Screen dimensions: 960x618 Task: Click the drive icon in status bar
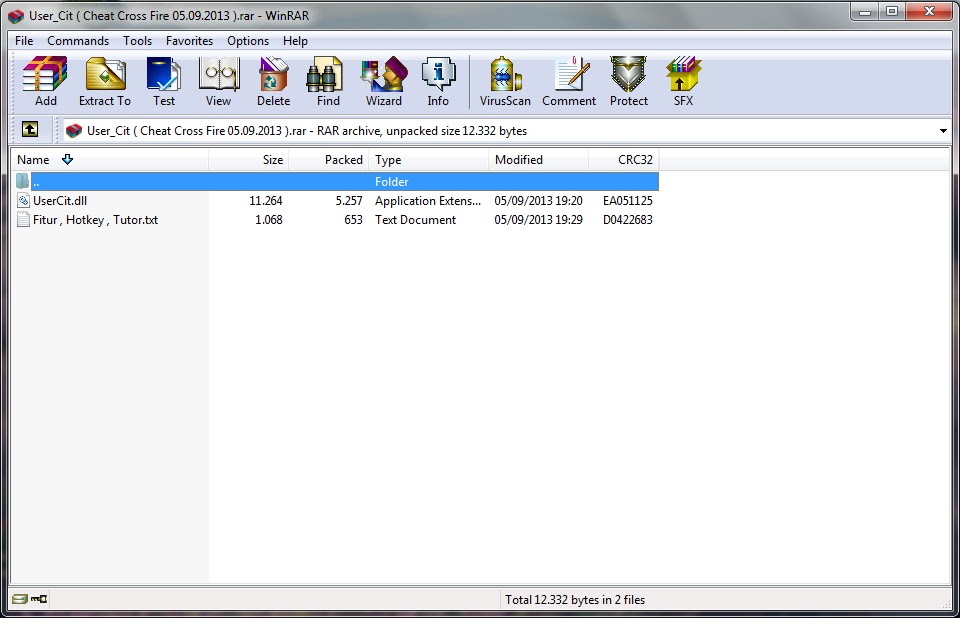20,599
